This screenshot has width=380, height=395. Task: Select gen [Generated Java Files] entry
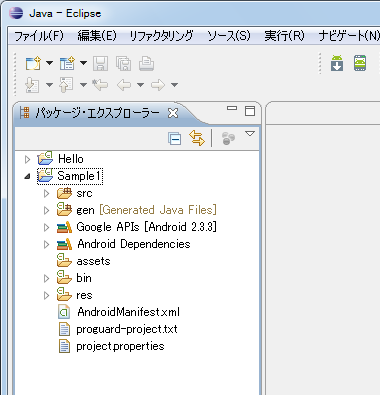pos(146,210)
